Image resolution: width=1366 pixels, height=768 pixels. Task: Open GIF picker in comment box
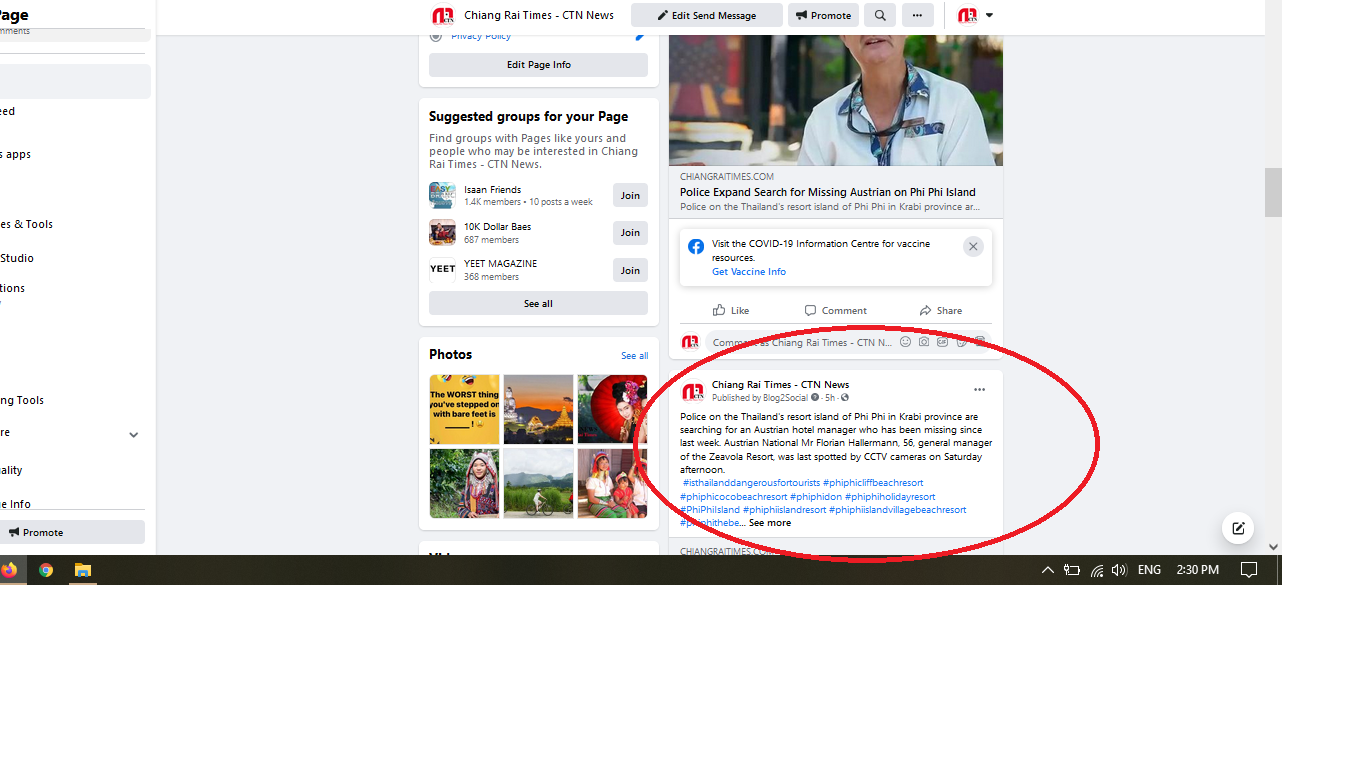[x=942, y=342]
